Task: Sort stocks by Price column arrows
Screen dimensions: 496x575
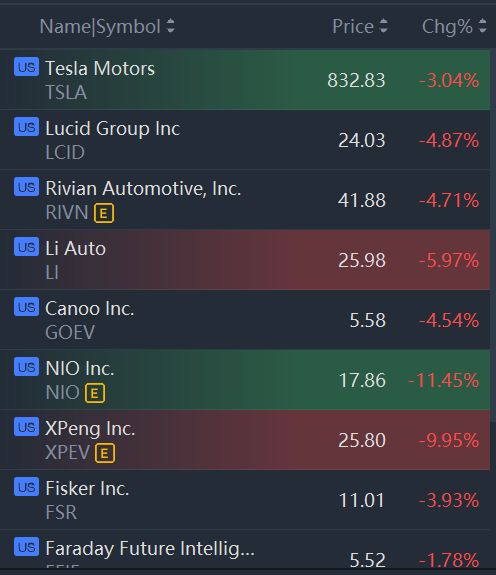Action: pos(383,26)
